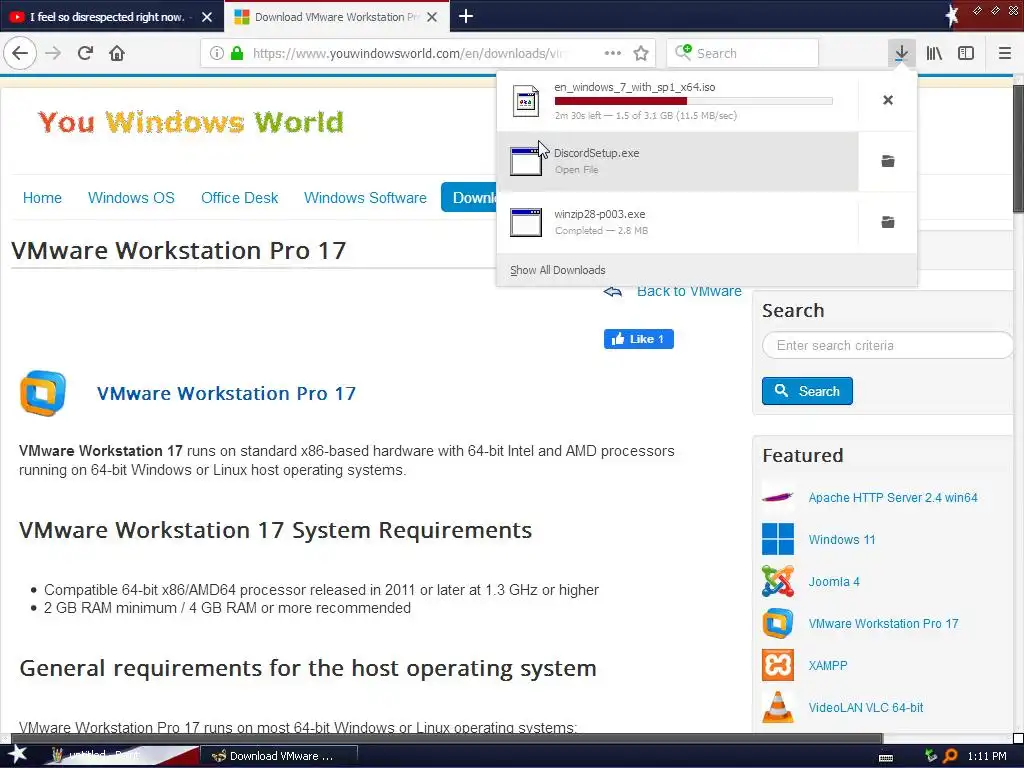Toggle the sidebar icon in toolbar
1024x768 pixels.
click(966, 53)
